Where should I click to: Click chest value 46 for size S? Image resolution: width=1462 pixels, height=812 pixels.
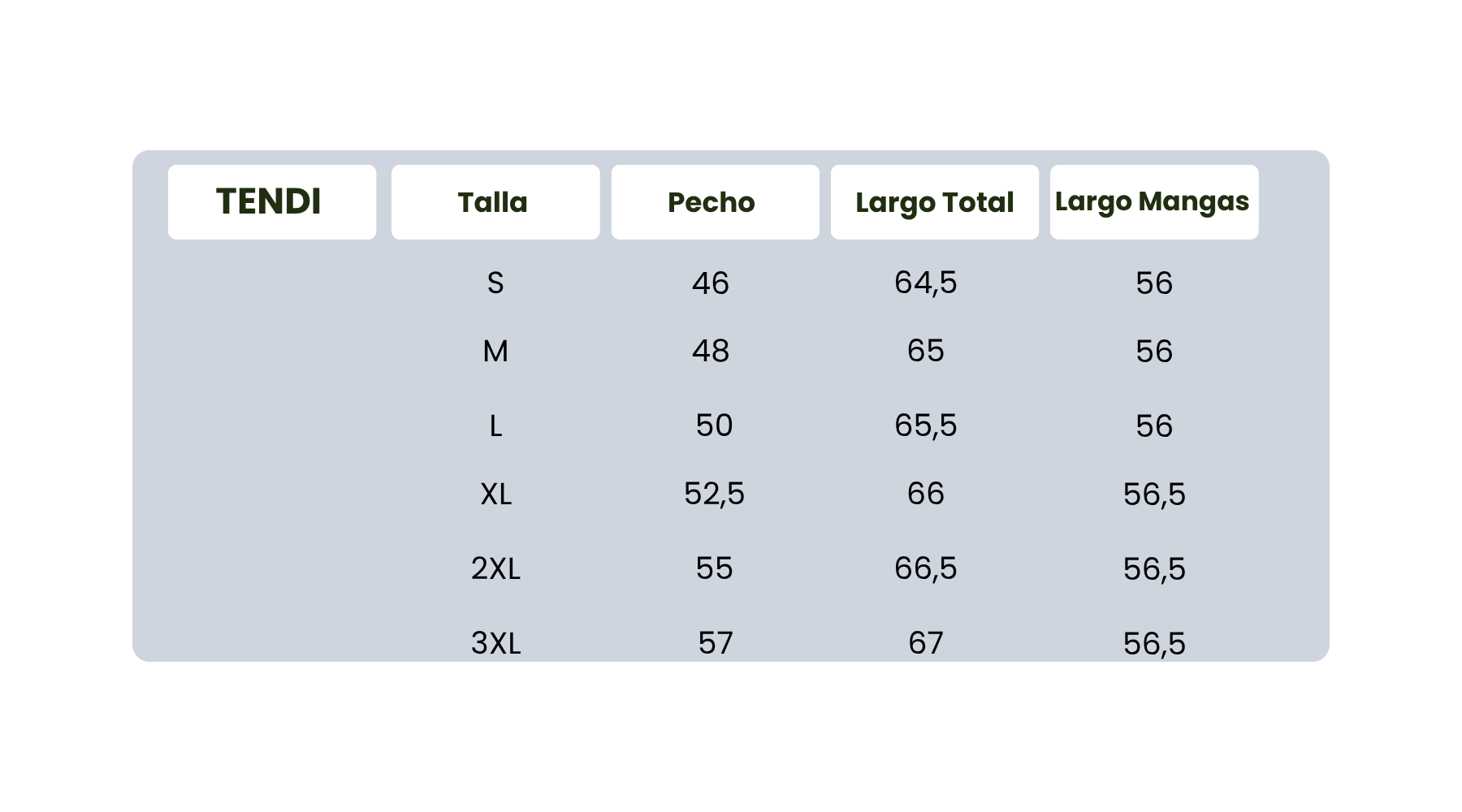tap(711, 283)
